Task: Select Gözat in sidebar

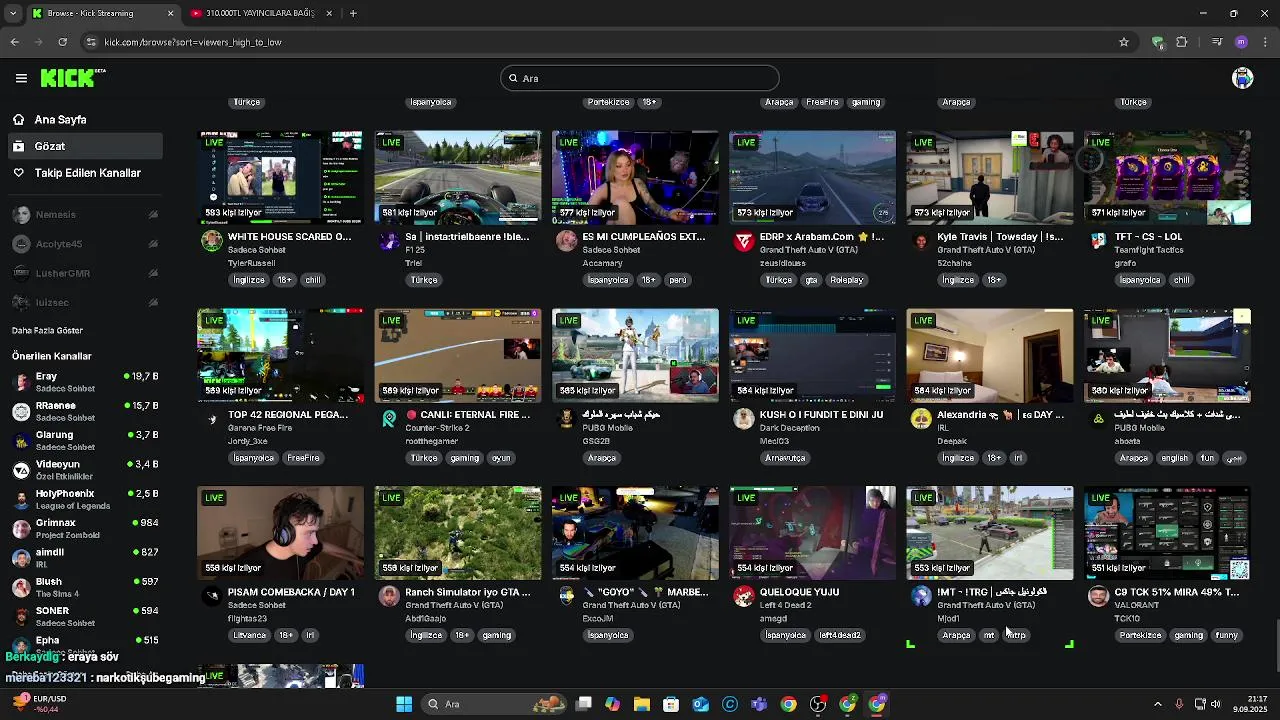Action: (x=84, y=146)
